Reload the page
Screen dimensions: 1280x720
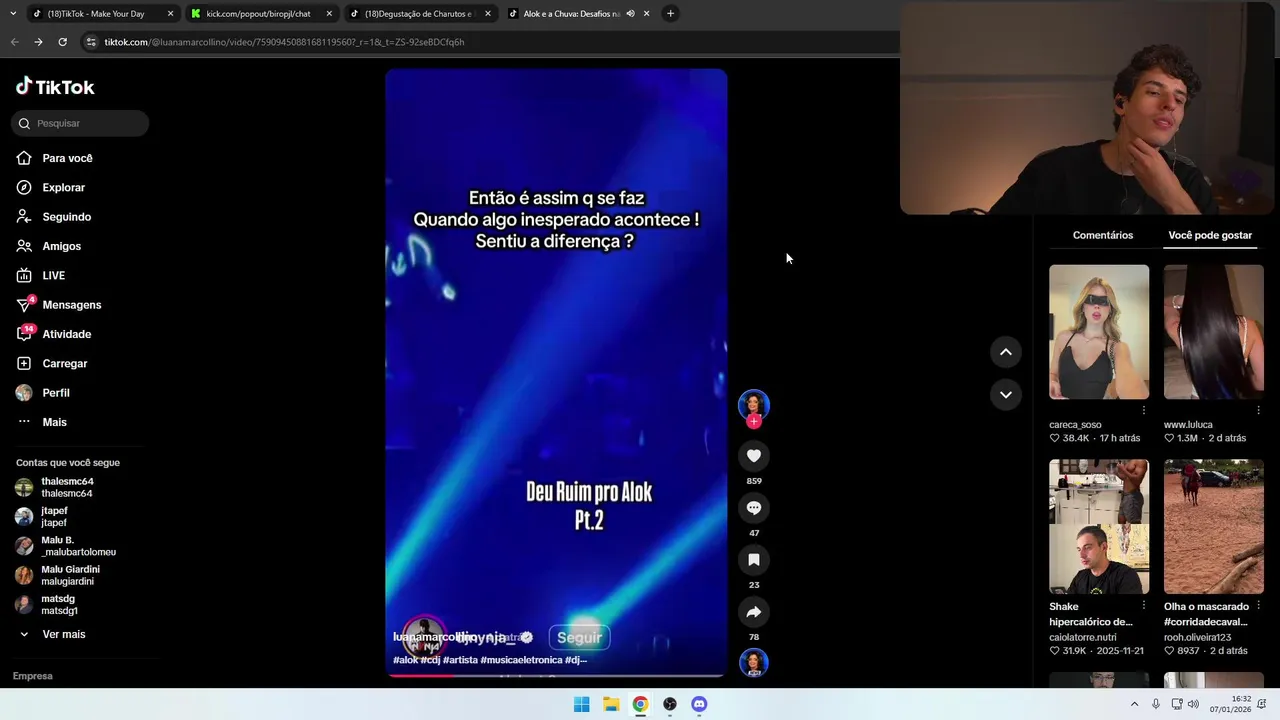pyautogui.click(x=62, y=42)
